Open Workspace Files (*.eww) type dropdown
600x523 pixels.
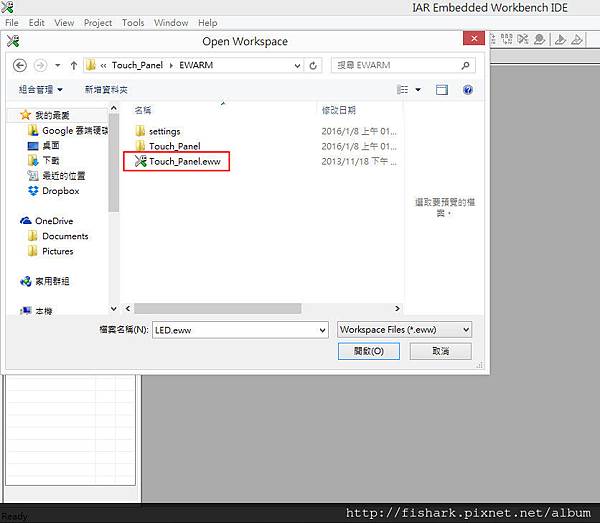pyautogui.click(x=404, y=329)
